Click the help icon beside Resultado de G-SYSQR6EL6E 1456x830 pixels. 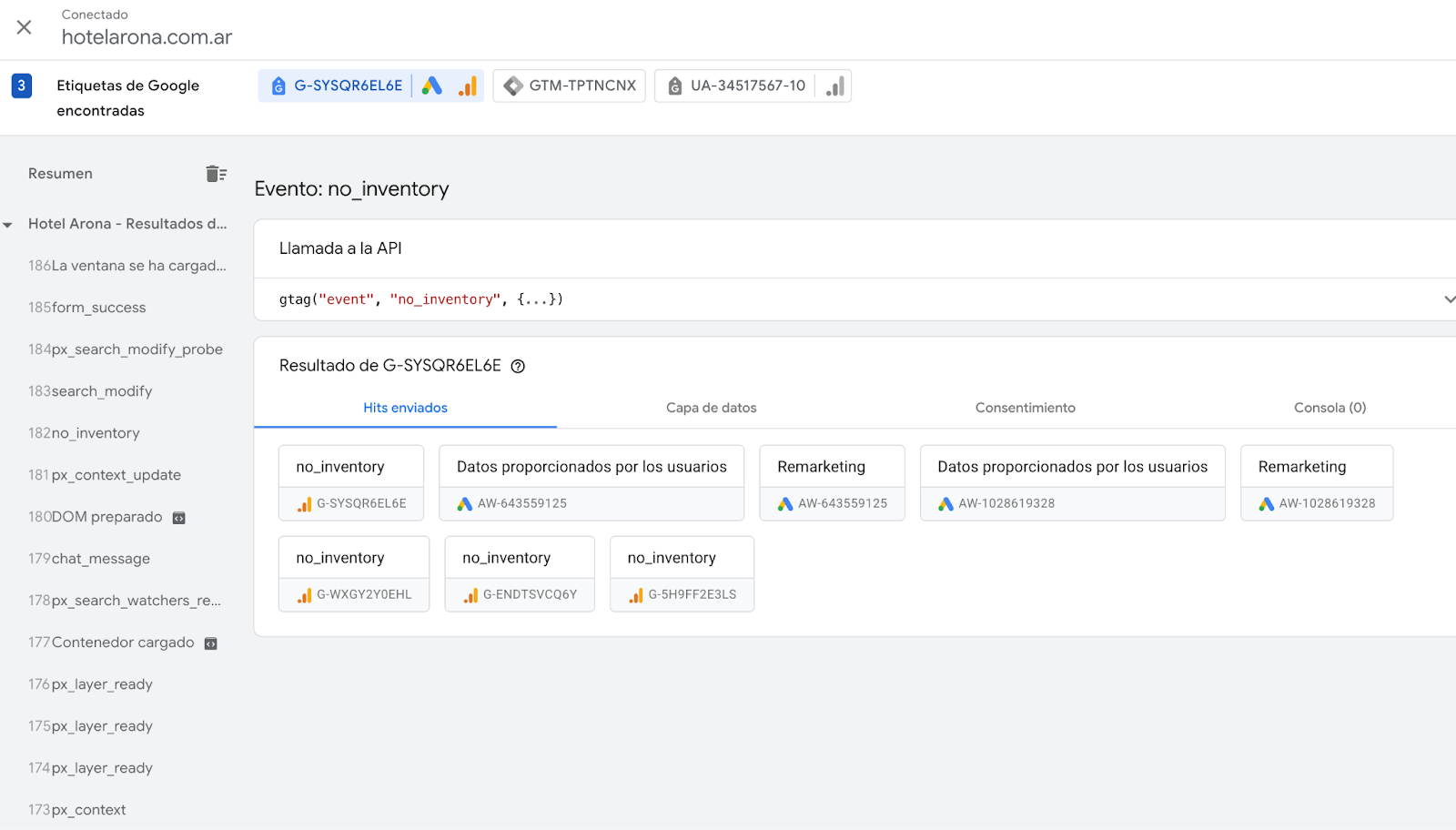coord(518,367)
